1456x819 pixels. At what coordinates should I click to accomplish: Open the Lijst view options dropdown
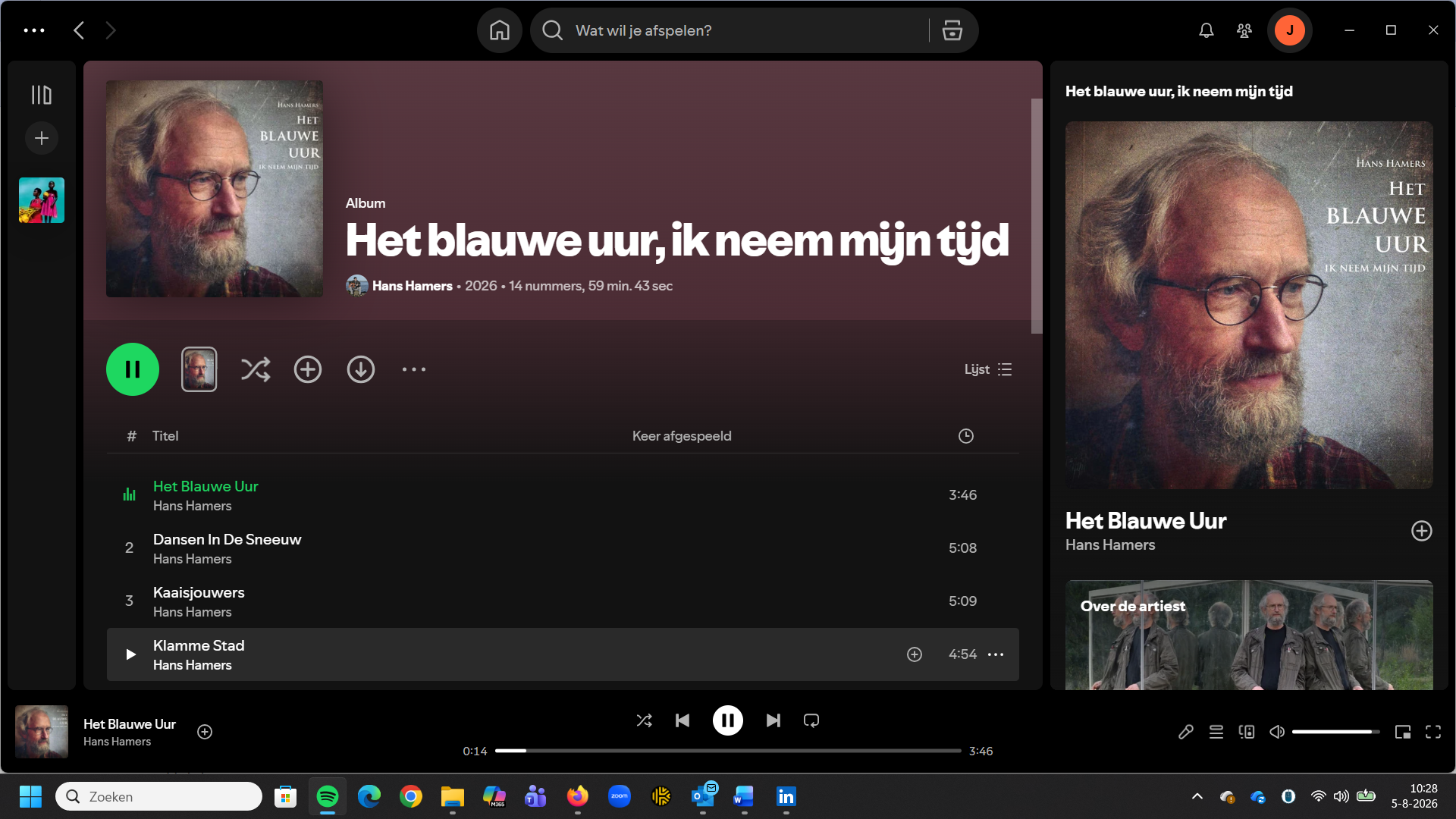tap(988, 369)
